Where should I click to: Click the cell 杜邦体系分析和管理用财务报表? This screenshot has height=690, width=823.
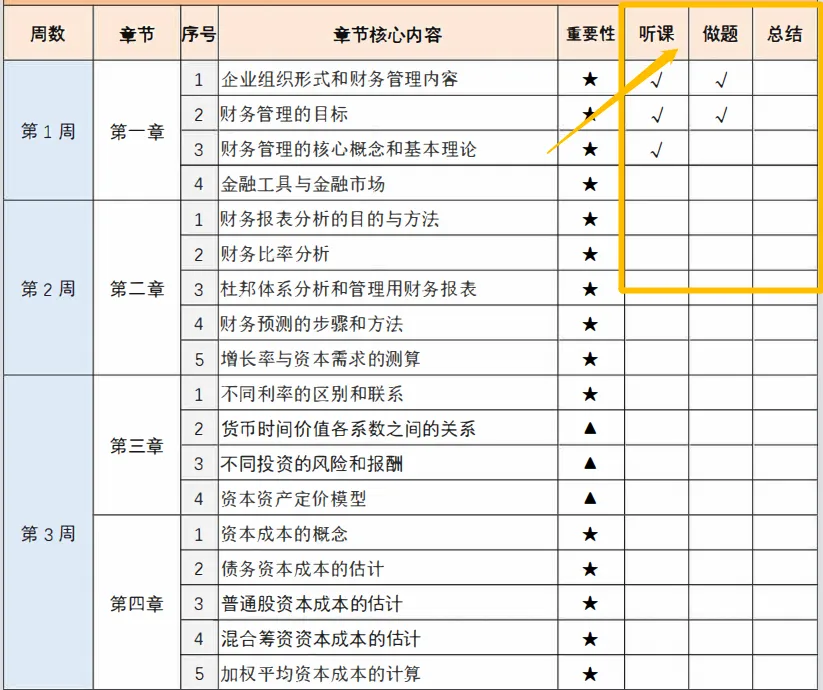(388, 289)
